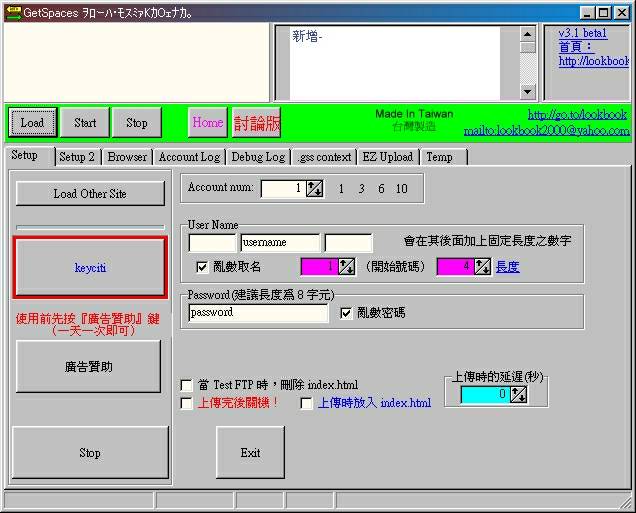
Task: Set account number preset to 1
Action: [x=341, y=189]
